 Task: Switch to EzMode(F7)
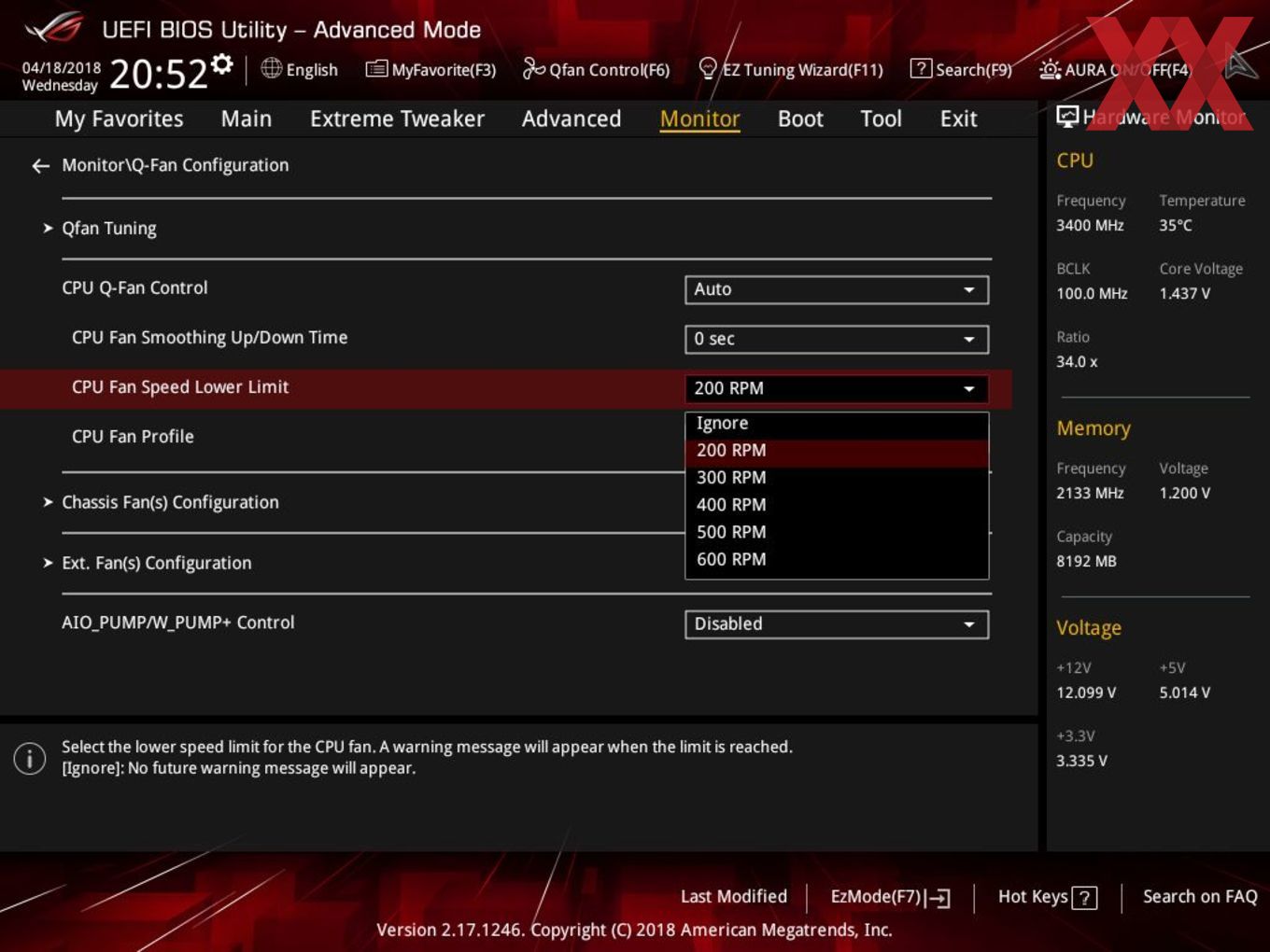click(890, 897)
